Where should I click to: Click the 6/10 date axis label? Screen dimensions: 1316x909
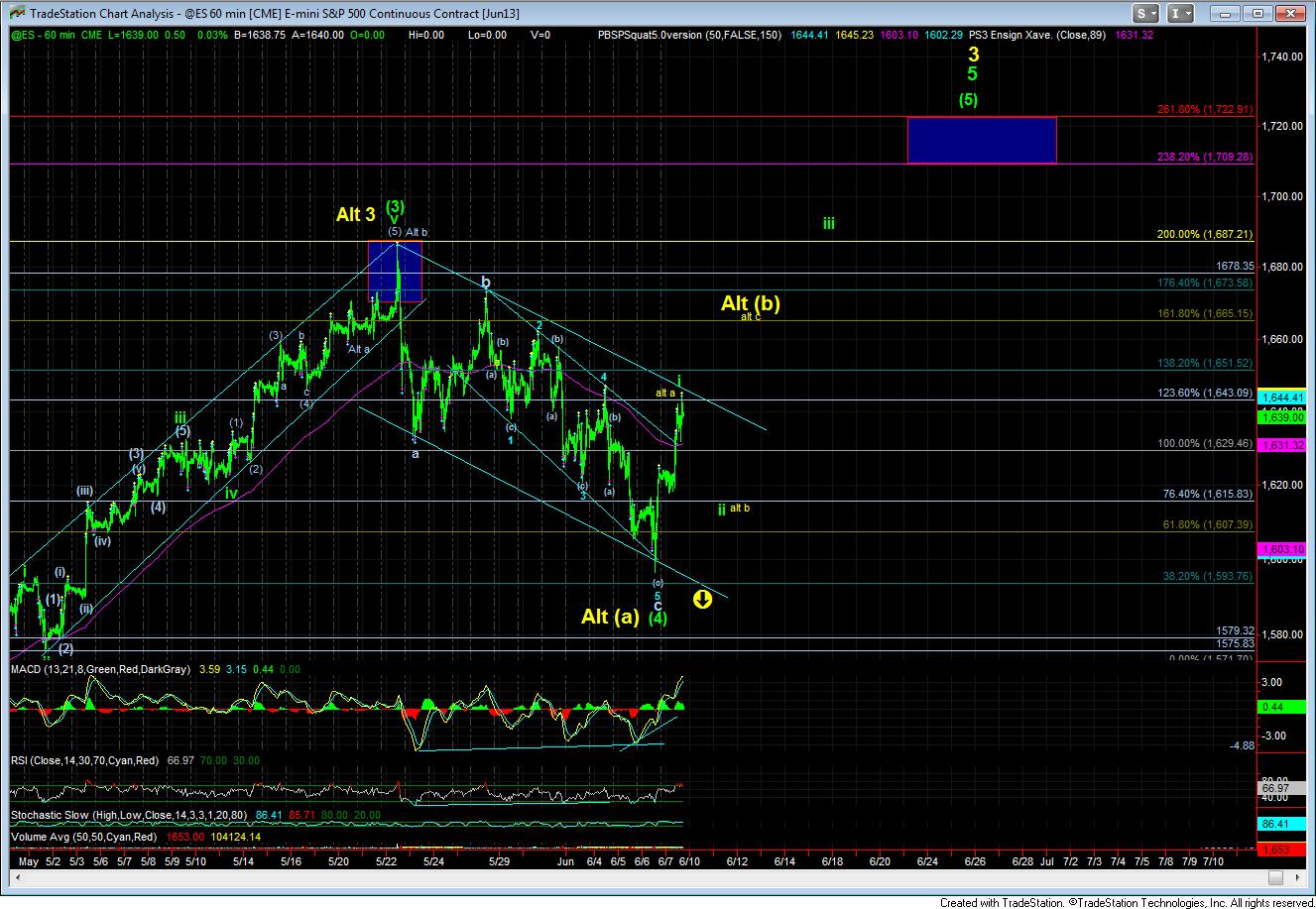tap(691, 861)
